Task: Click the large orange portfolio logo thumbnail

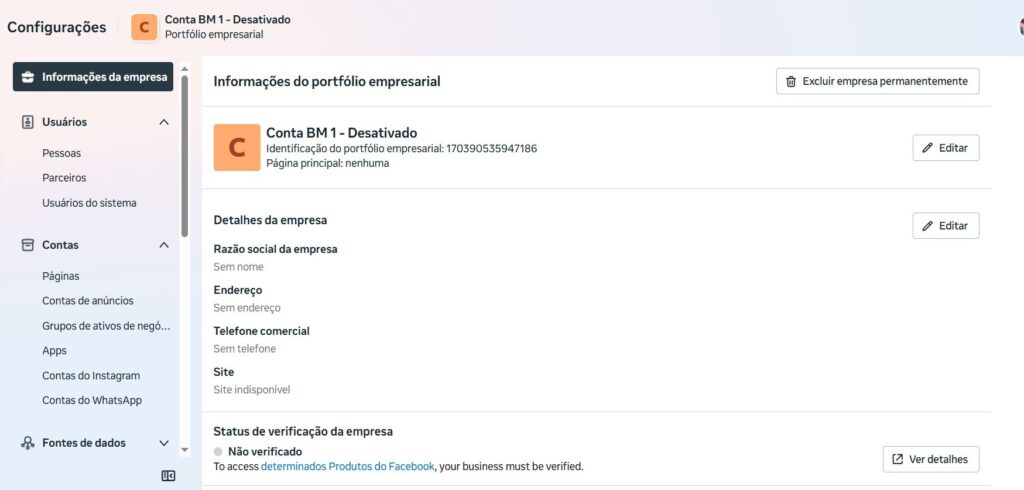Action: 237,147
